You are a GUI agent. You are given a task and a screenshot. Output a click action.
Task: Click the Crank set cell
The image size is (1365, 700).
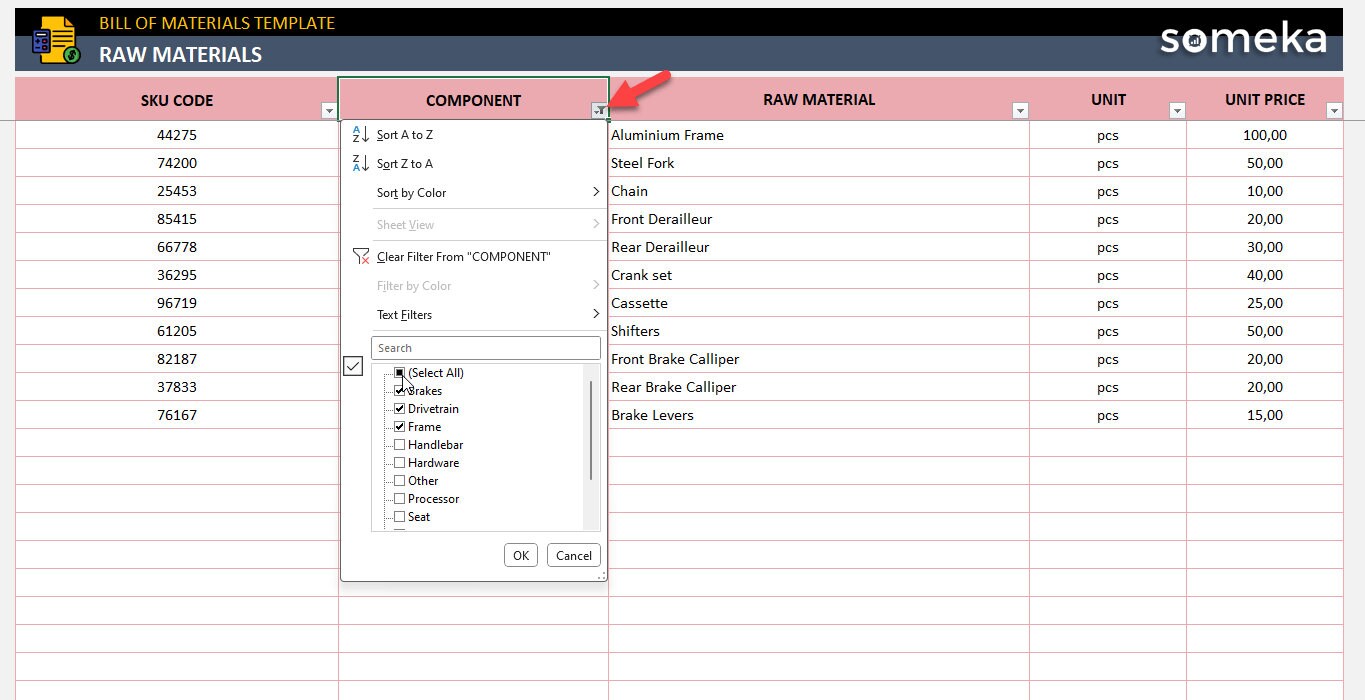[819, 275]
